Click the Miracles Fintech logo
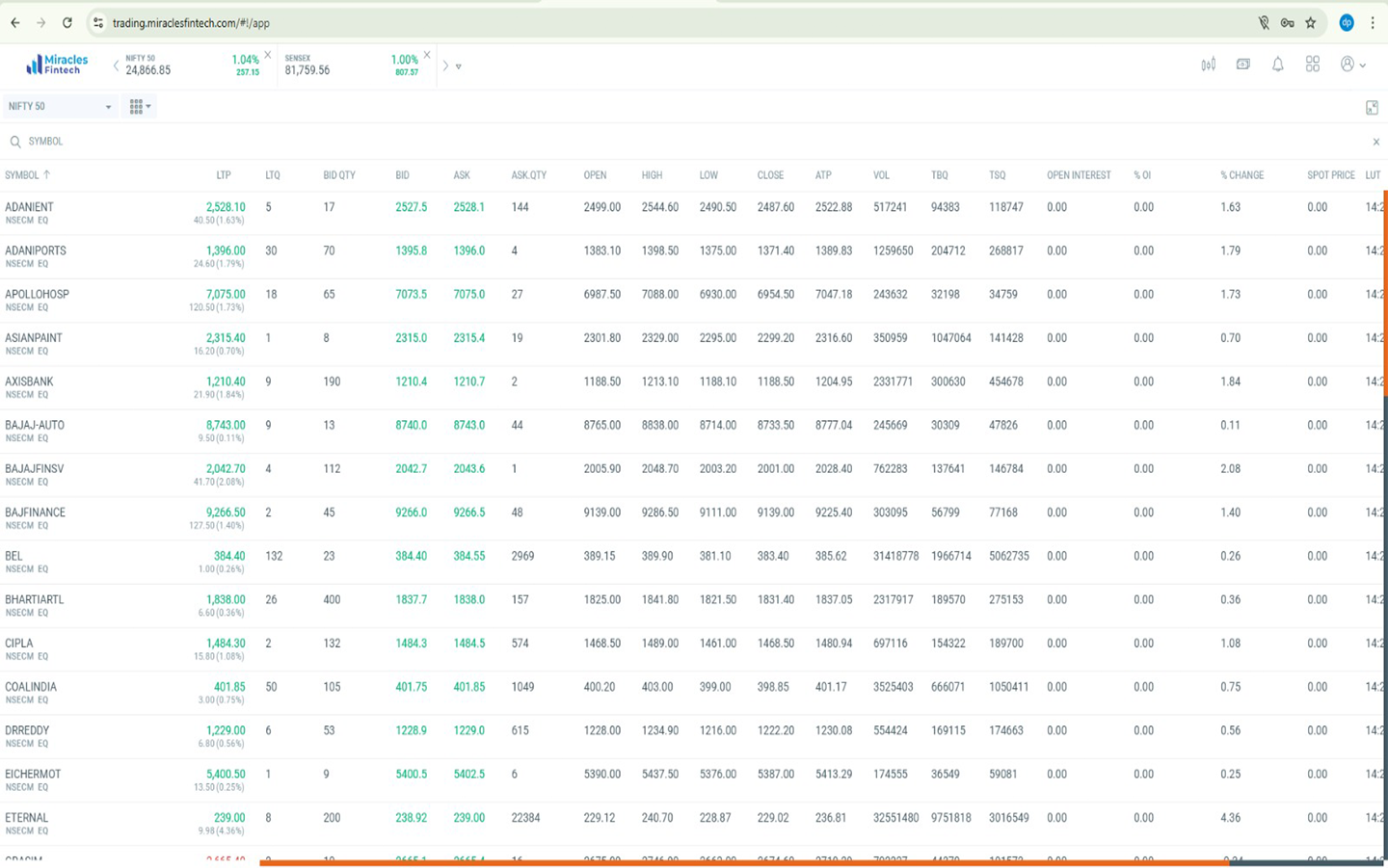The image size is (1388, 868). (57, 65)
